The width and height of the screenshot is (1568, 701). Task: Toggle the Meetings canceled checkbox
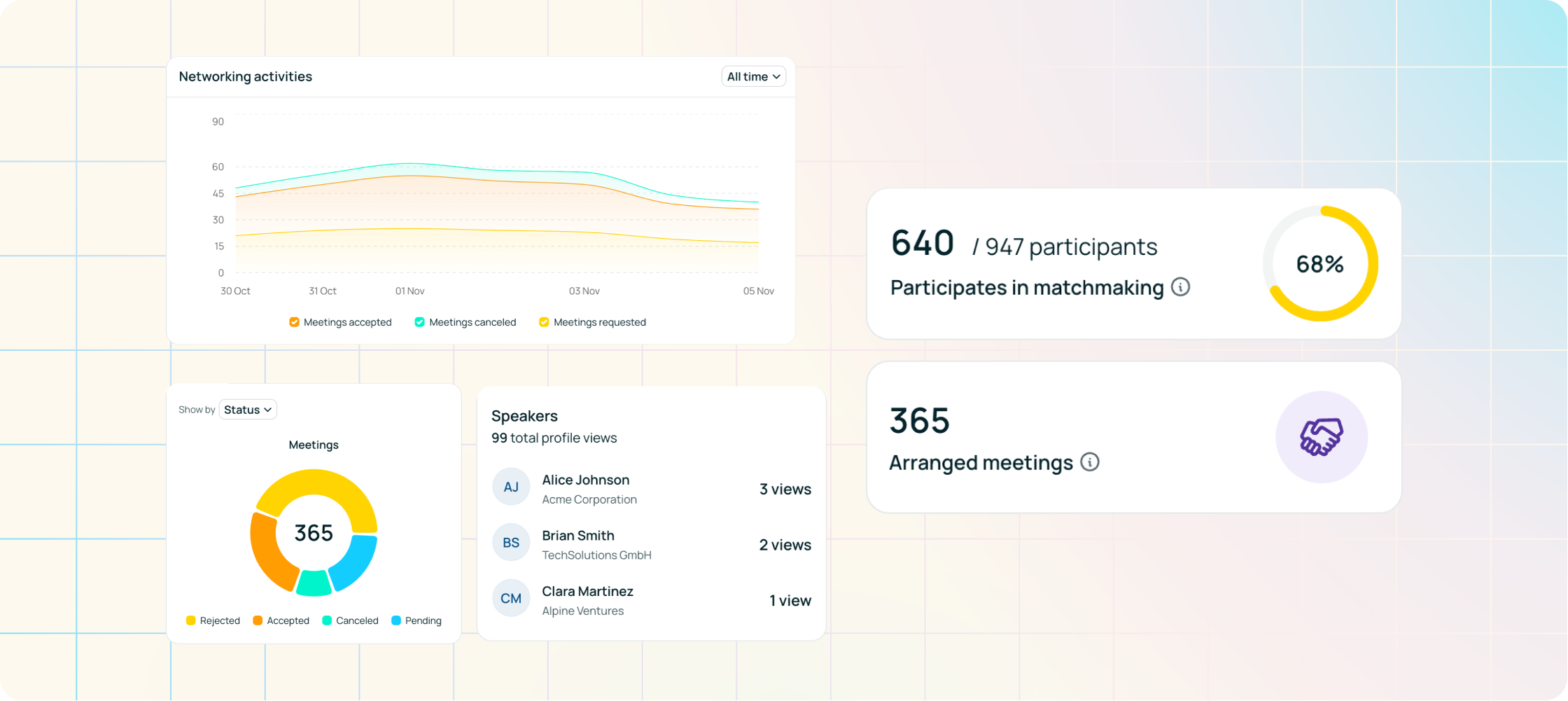click(x=420, y=322)
